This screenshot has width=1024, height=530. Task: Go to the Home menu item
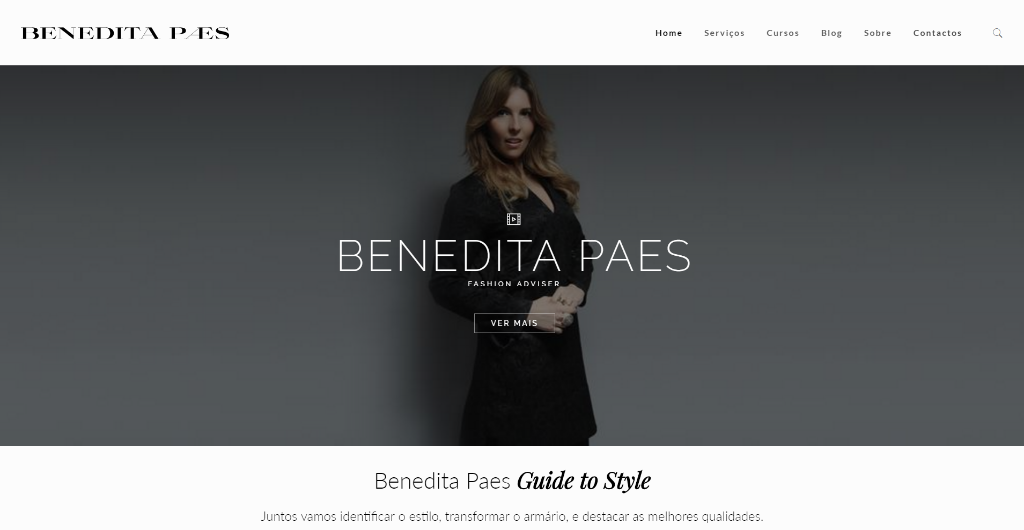(x=669, y=33)
